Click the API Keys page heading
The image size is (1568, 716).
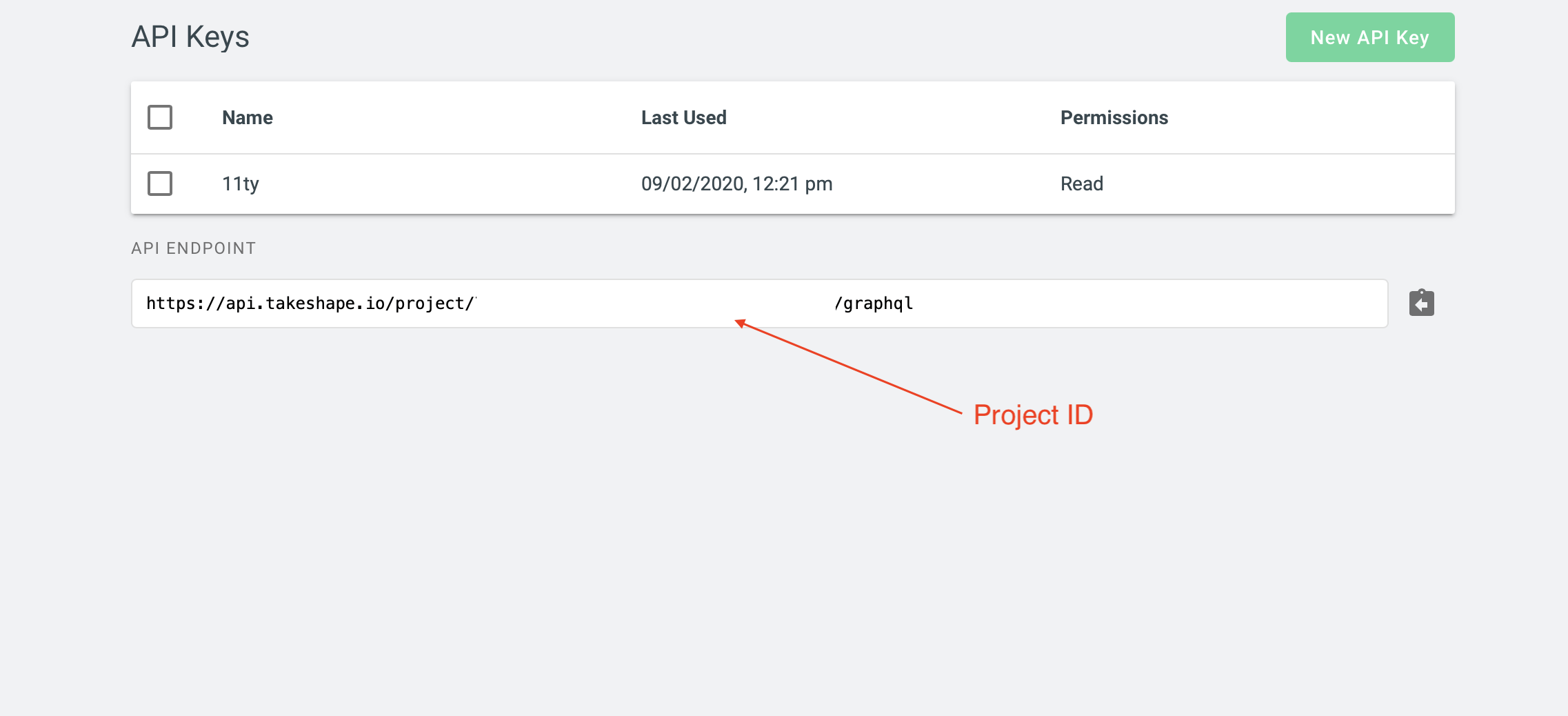[190, 37]
